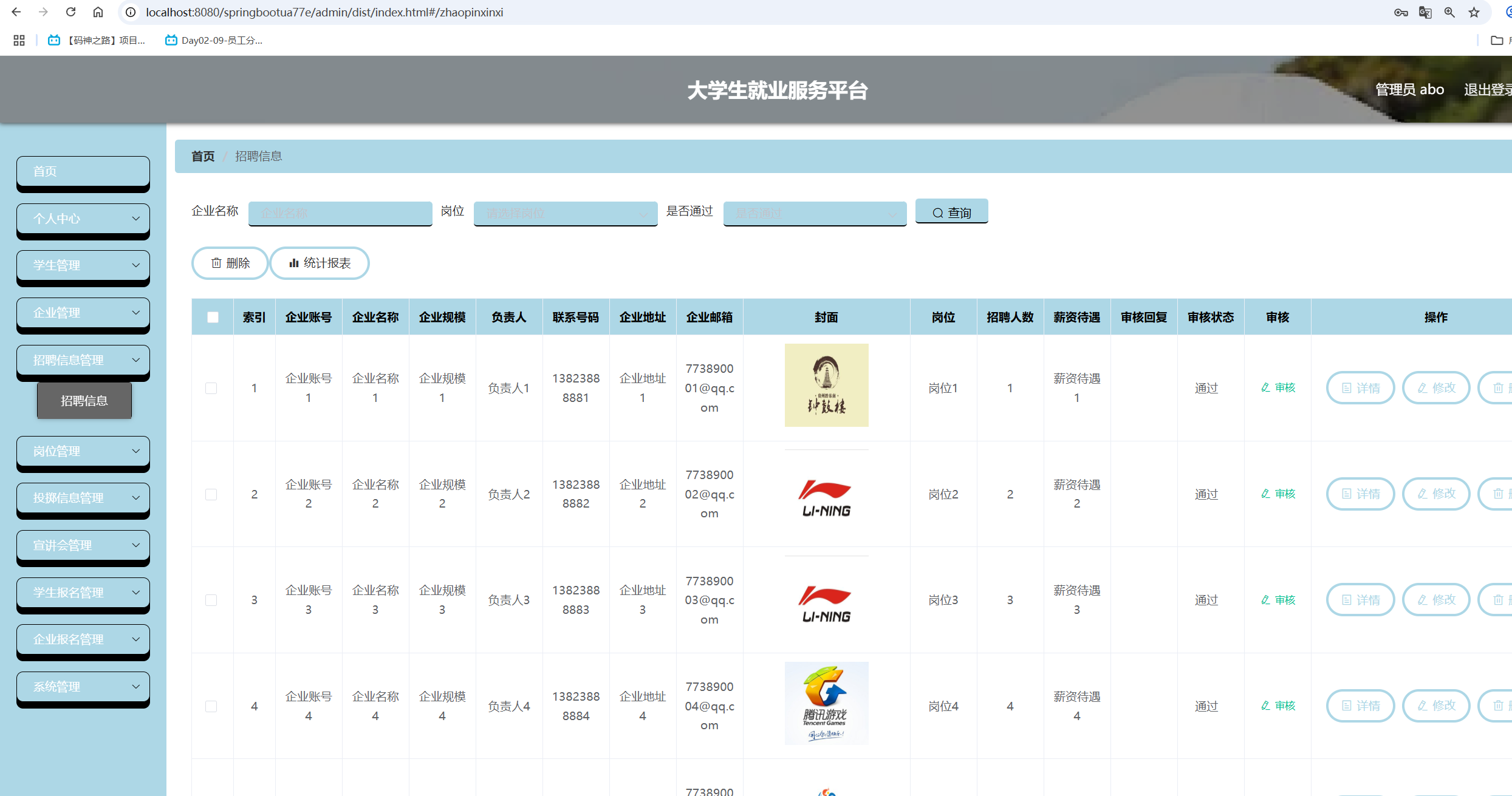Collapse the 招聘信息管理 menu
Viewport: 1512px width, 796px height.
tap(83, 360)
